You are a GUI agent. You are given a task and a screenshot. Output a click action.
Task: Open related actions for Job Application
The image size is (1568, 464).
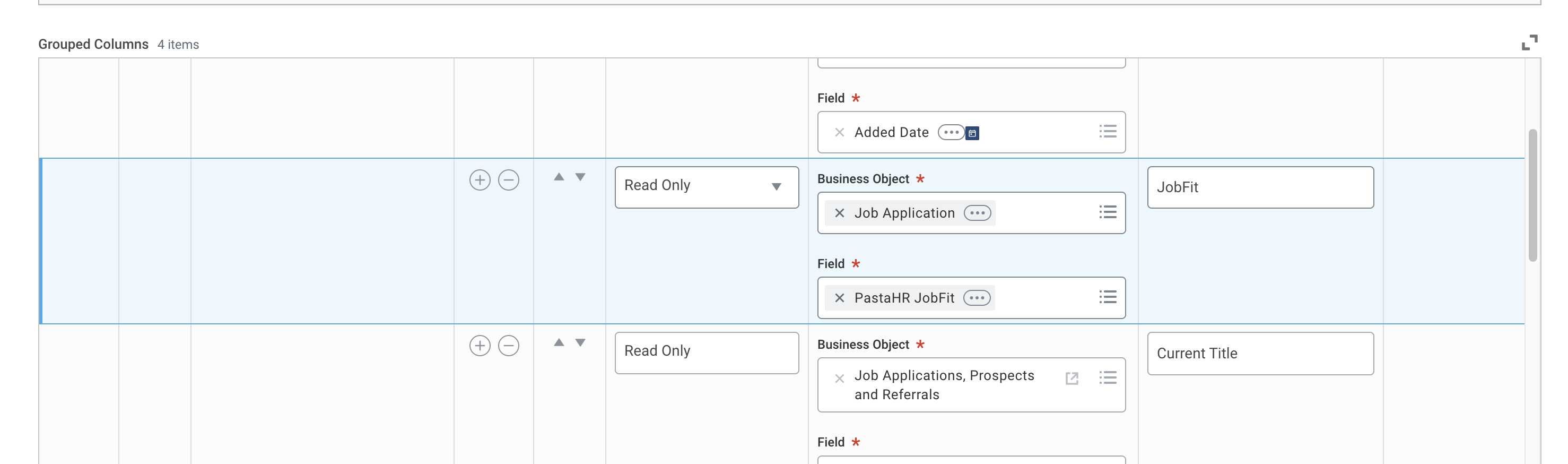click(x=977, y=213)
